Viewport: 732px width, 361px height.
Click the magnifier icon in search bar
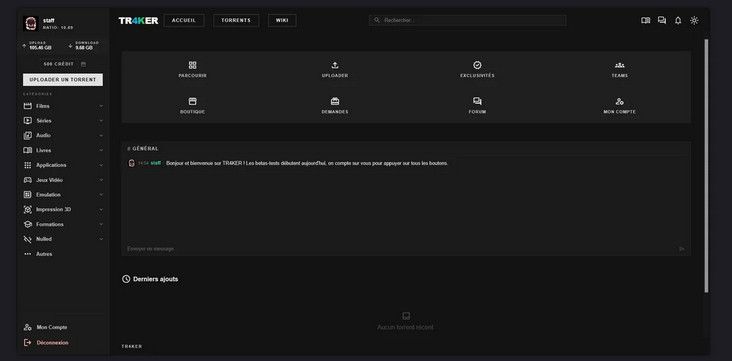377,21
